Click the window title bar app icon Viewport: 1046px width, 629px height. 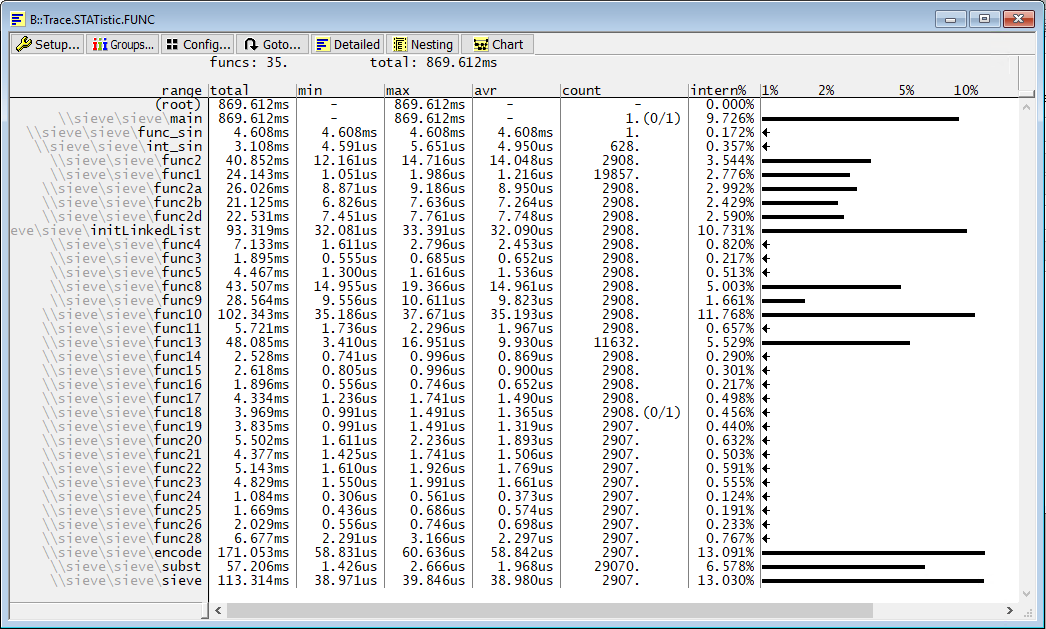click(x=18, y=19)
